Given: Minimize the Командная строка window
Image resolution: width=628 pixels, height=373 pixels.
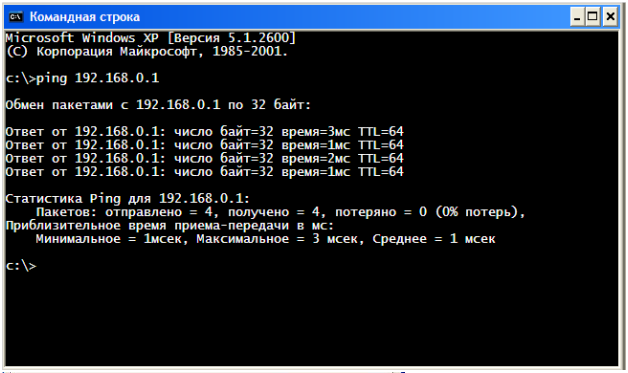Looking at the screenshot, I should (x=577, y=17).
